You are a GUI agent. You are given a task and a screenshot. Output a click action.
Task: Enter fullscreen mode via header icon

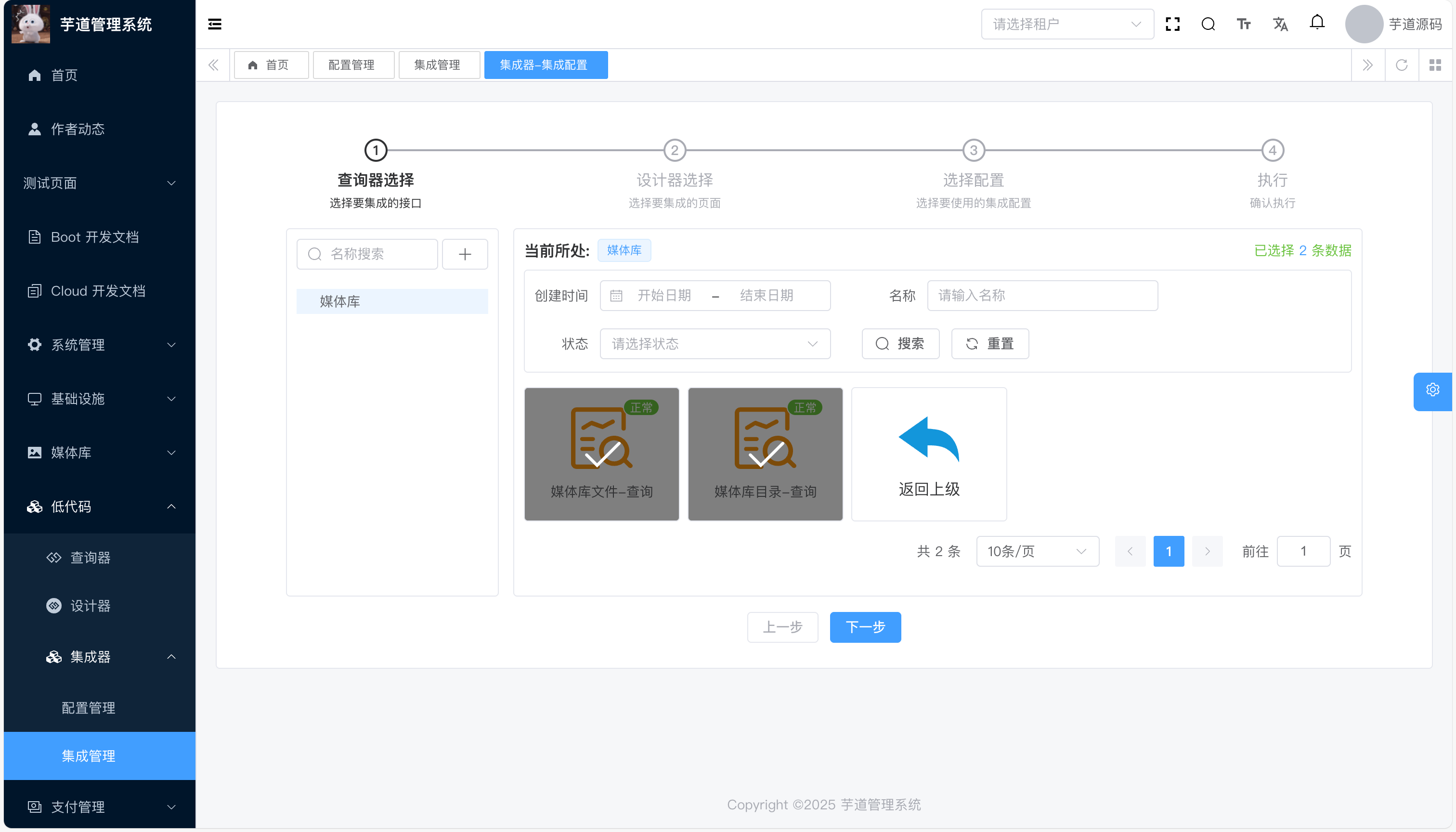[1172, 24]
